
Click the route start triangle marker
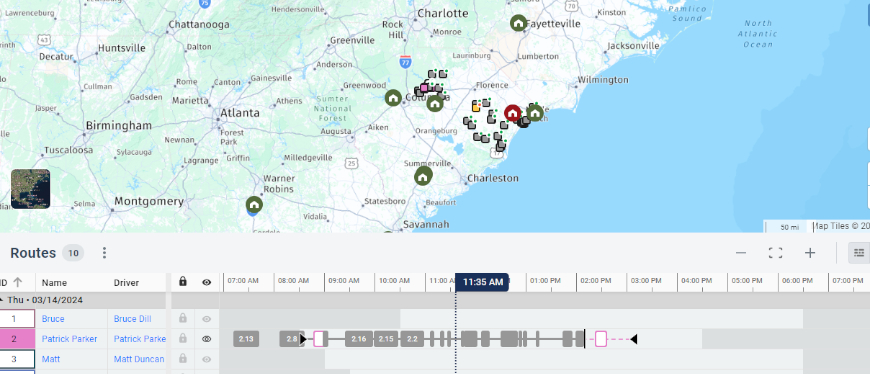tap(303, 339)
